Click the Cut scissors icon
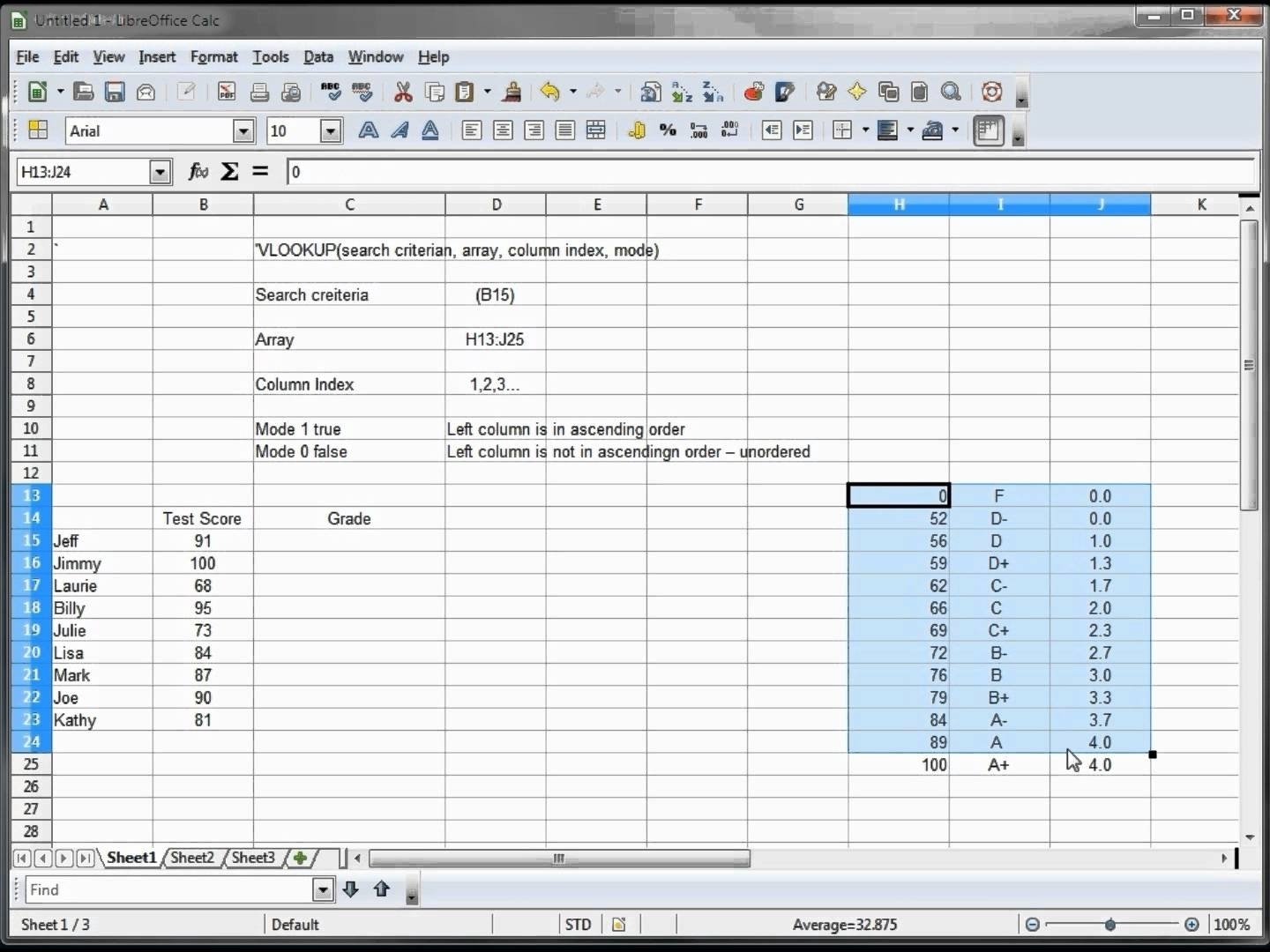The height and width of the screenshot is (952, 1270). [403, 92]
